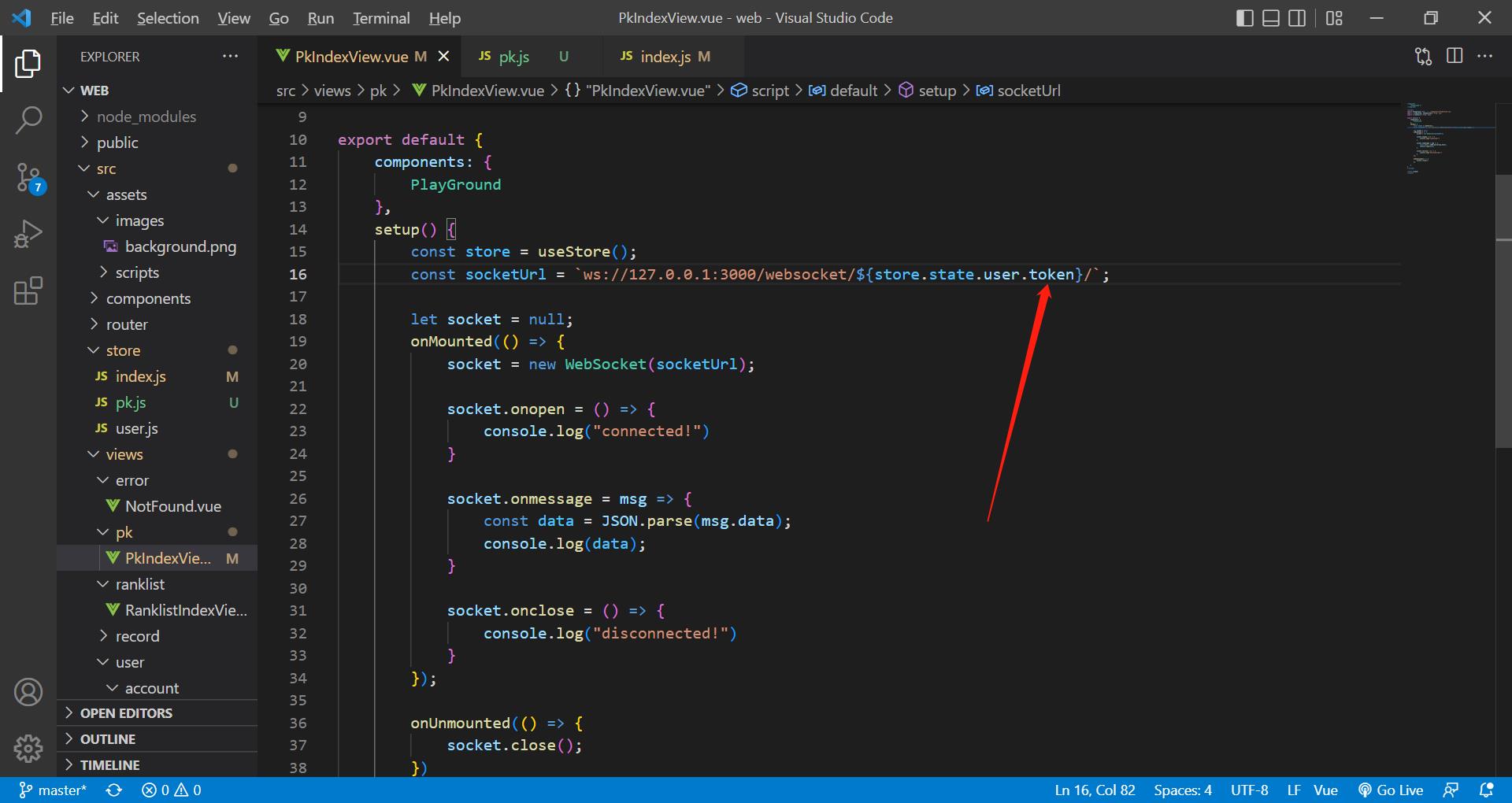1512x803 pixels.
Task: Click the master* branch indicator
Action: pyautogui.click(x=54, y=790)
